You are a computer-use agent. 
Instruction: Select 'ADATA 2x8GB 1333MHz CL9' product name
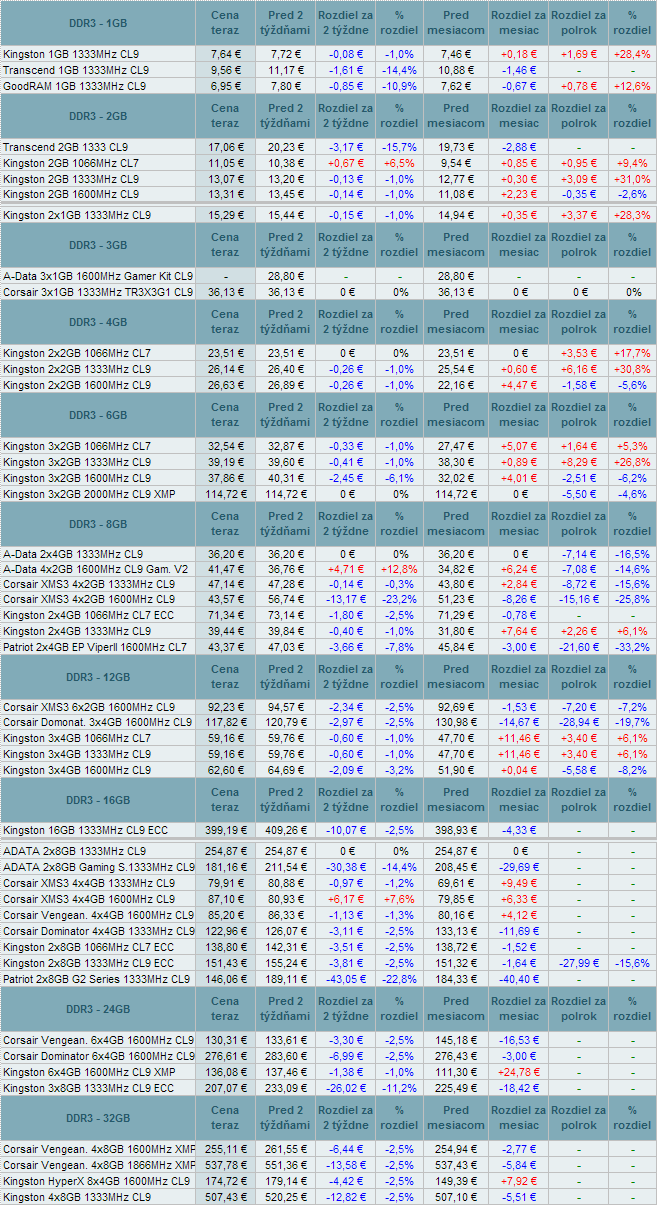pos(74,851)
